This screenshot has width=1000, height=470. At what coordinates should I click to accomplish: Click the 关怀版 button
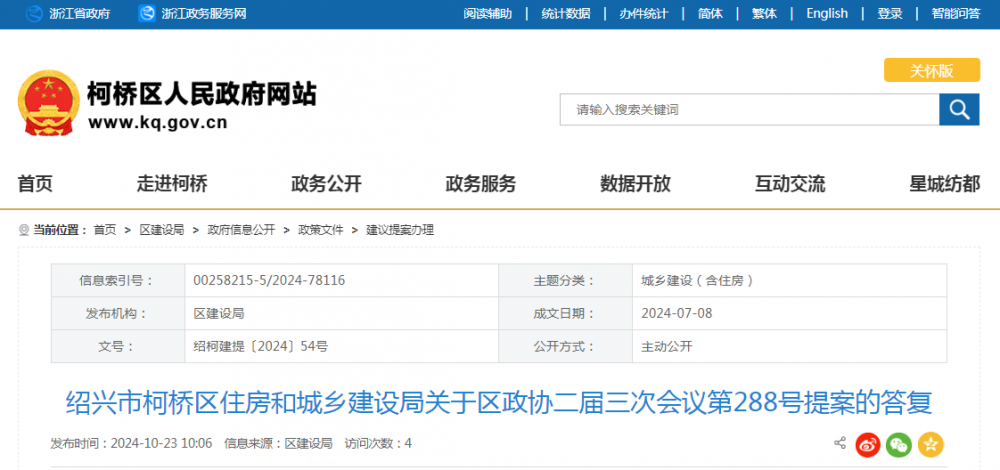coord(932,70)
